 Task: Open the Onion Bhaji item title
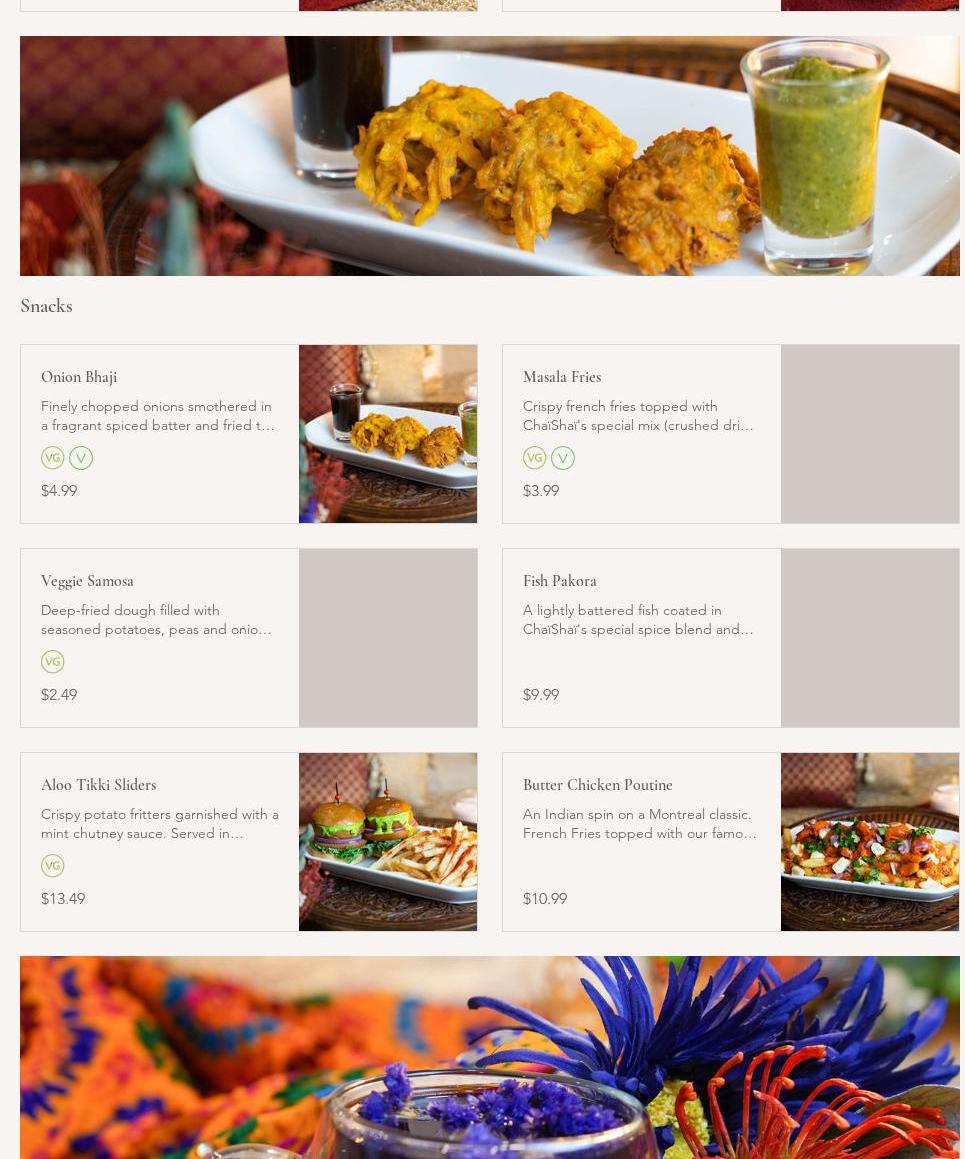point(79,377)
